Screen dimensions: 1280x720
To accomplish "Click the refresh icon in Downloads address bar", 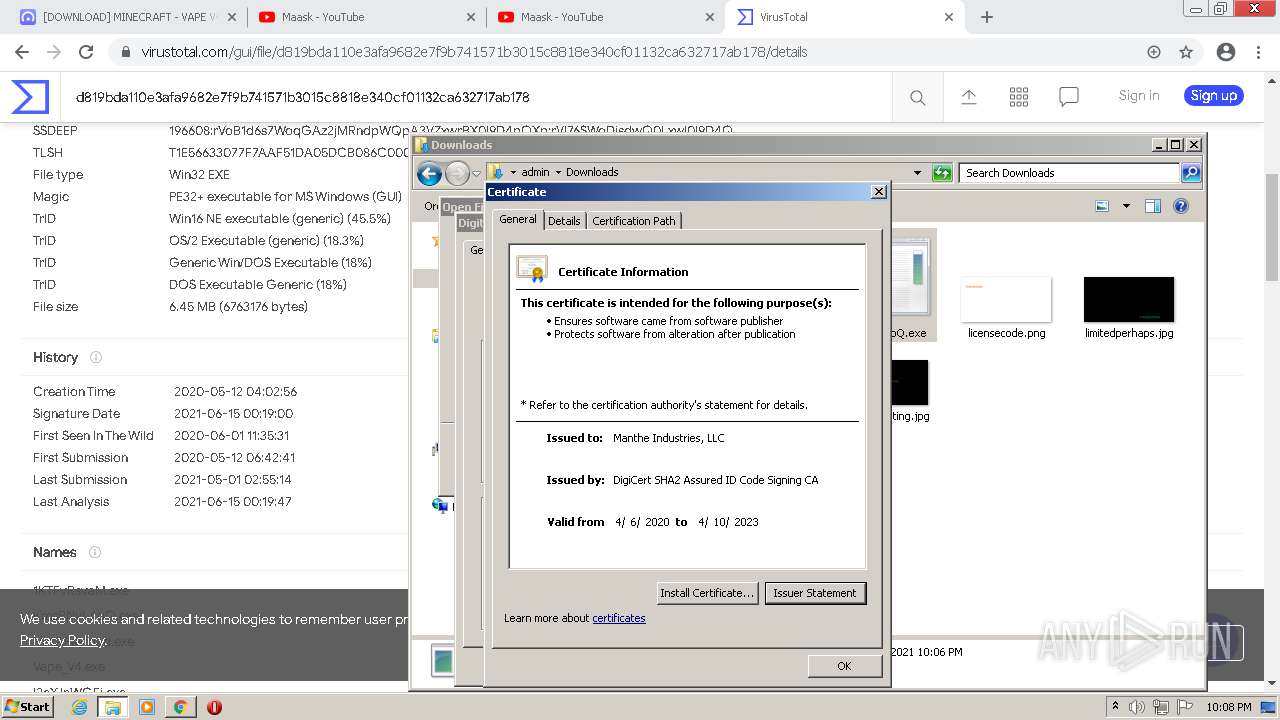I will 942,173.
